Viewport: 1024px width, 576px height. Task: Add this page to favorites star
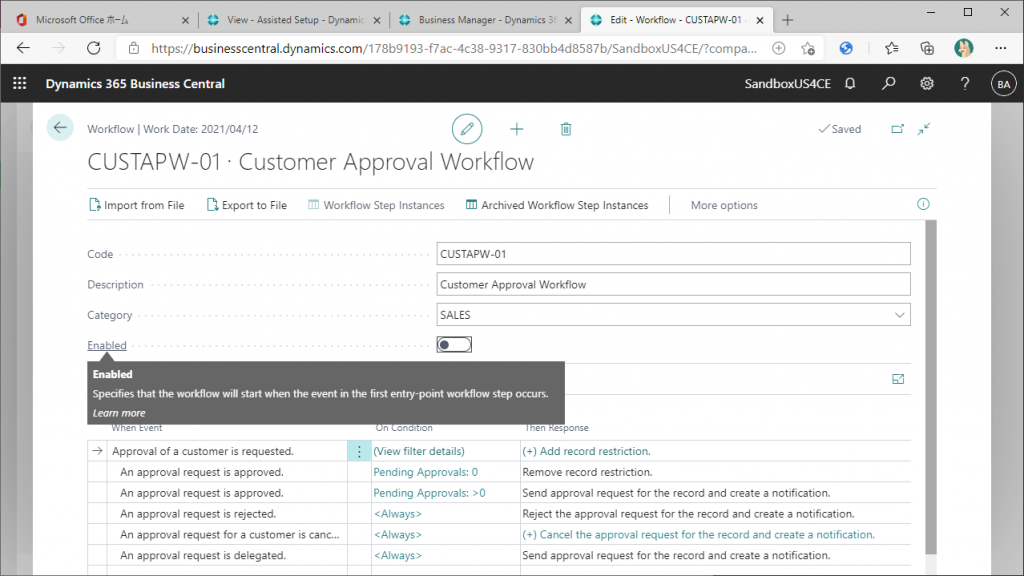point(808,48)
